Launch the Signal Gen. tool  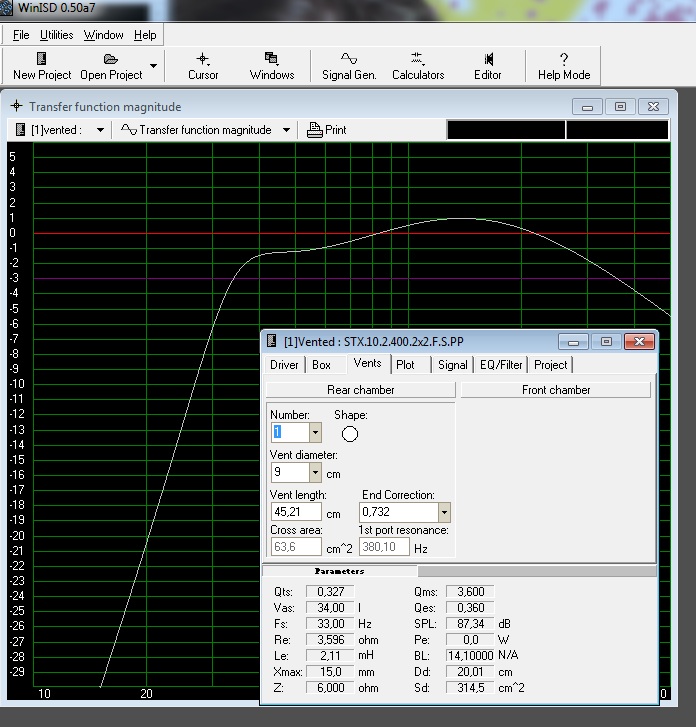point(349,60)
